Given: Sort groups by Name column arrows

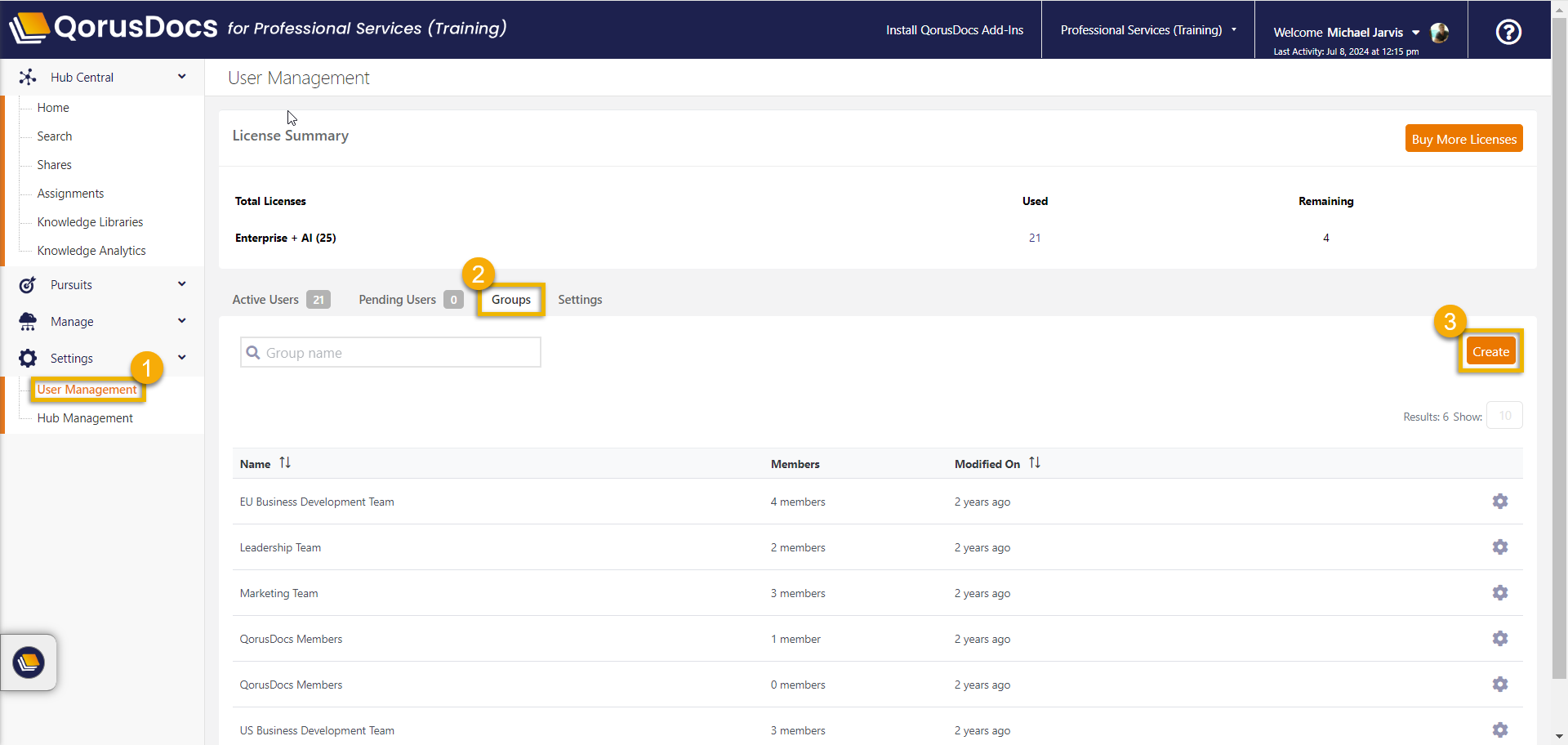Looking at the screenshot, I should pos(285,463).
